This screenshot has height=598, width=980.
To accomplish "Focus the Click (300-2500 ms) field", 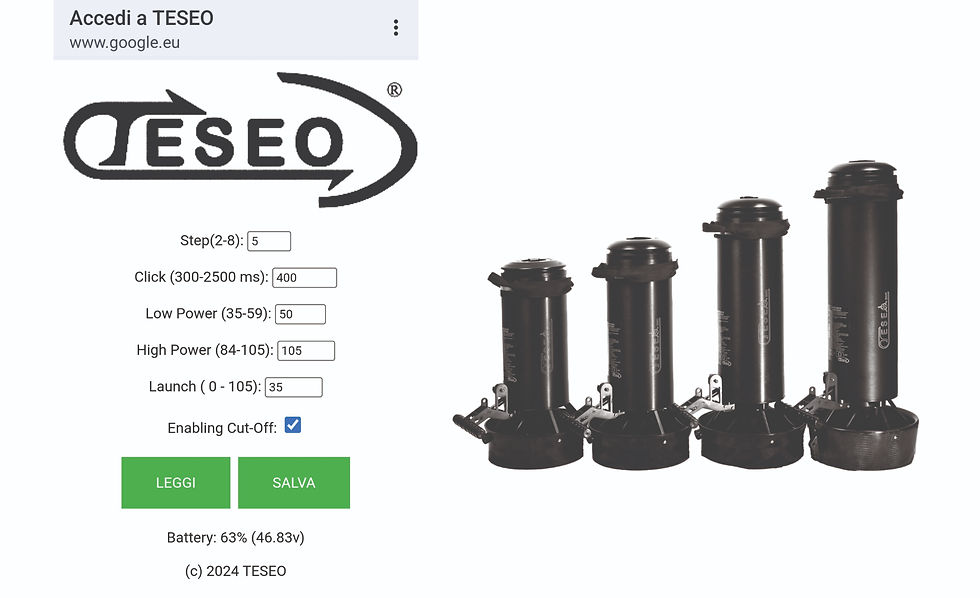I will (304, 277).
